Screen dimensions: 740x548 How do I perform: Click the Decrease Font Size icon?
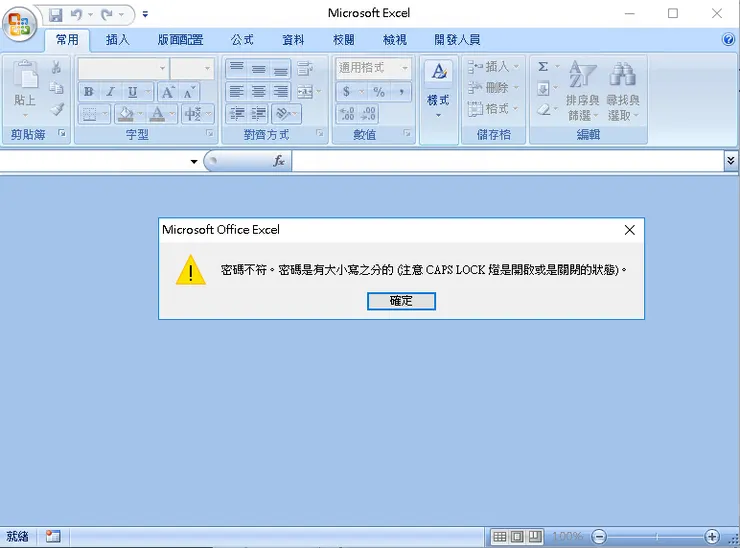click(189, 92)
